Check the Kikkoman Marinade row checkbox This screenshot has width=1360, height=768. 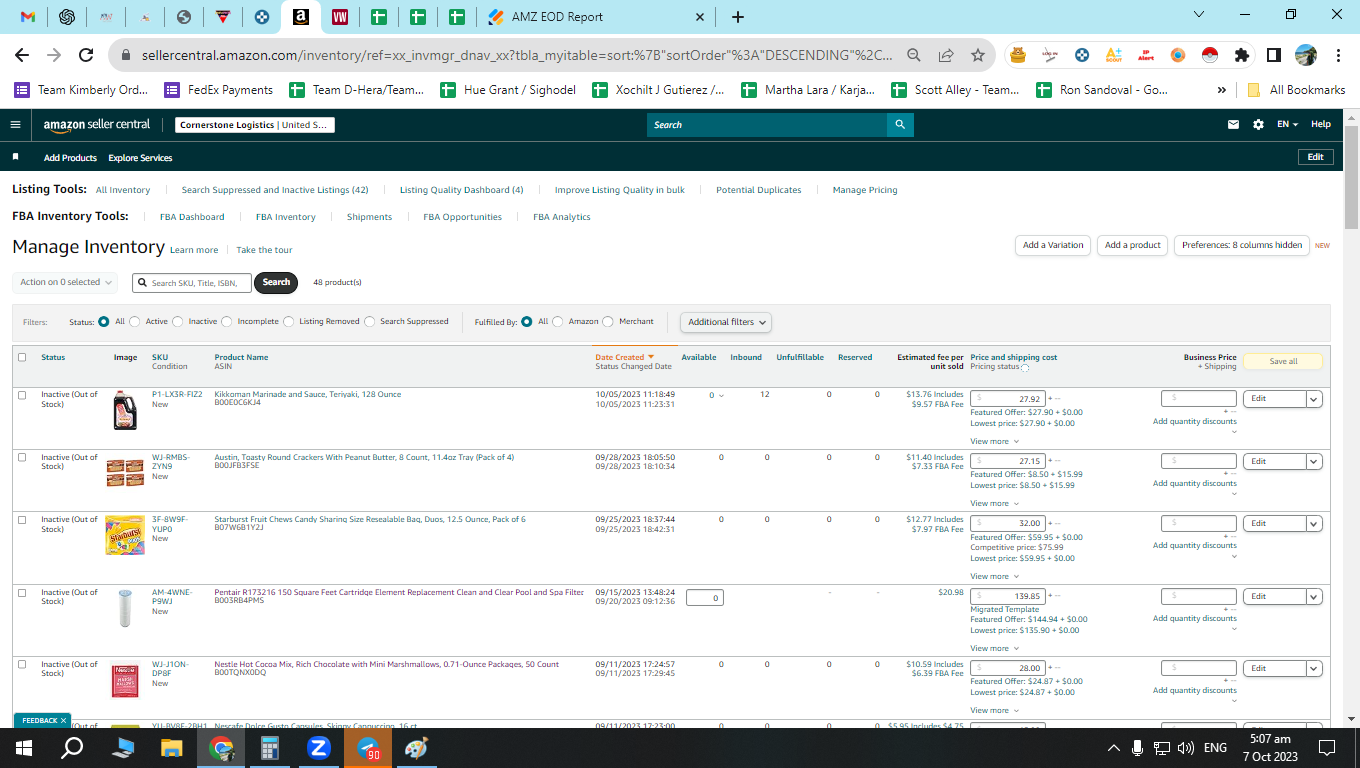[x=22, y=395]
